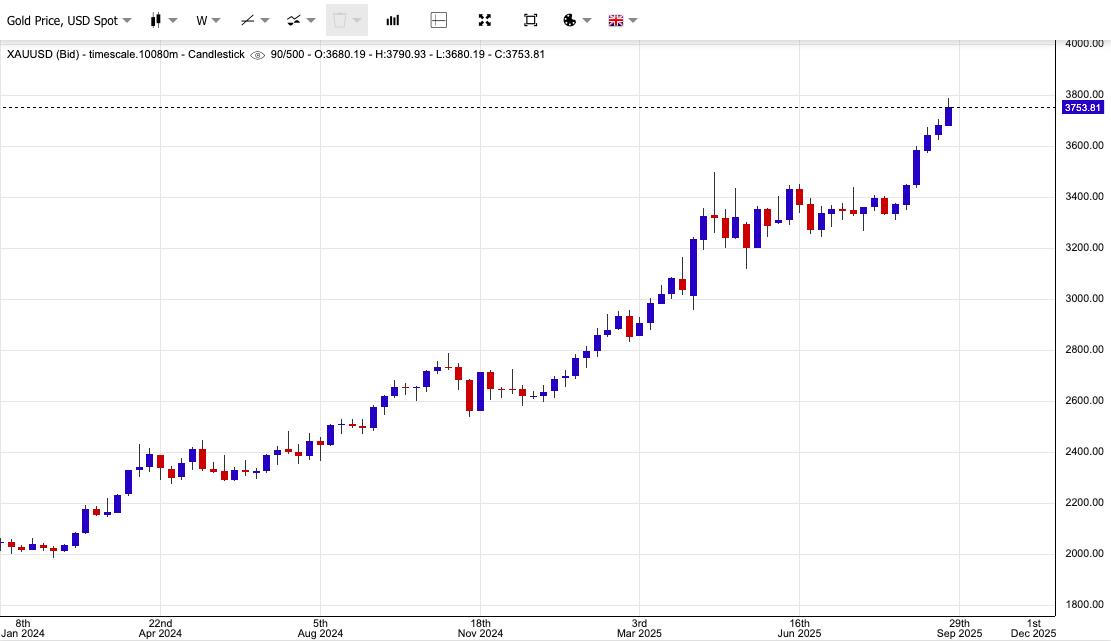Click the trash delete drawings icon

point(339,21)
